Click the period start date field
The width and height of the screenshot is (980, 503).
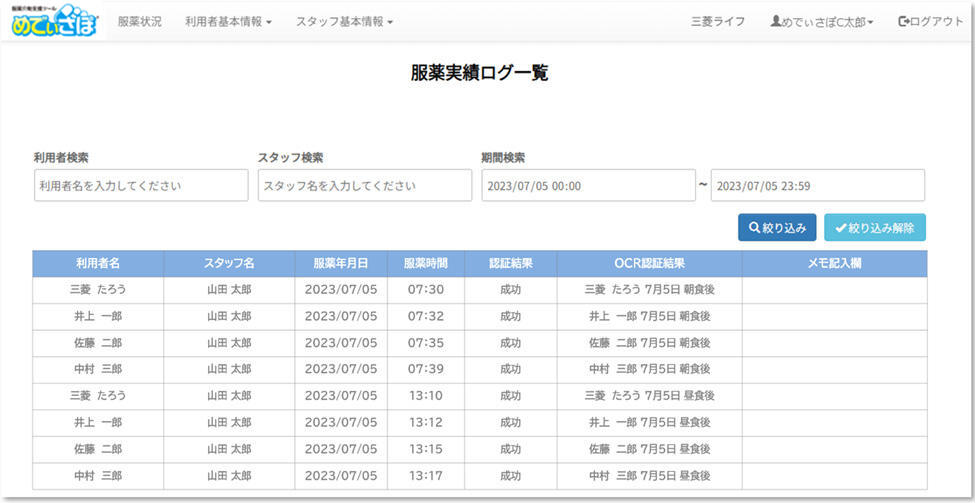pyautogui.click(x=588, y=186)
